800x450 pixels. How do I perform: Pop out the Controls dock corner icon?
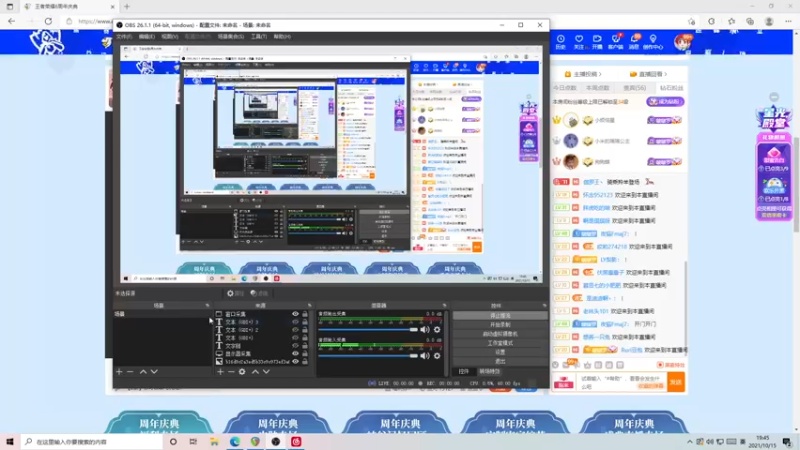coord(544,306)
